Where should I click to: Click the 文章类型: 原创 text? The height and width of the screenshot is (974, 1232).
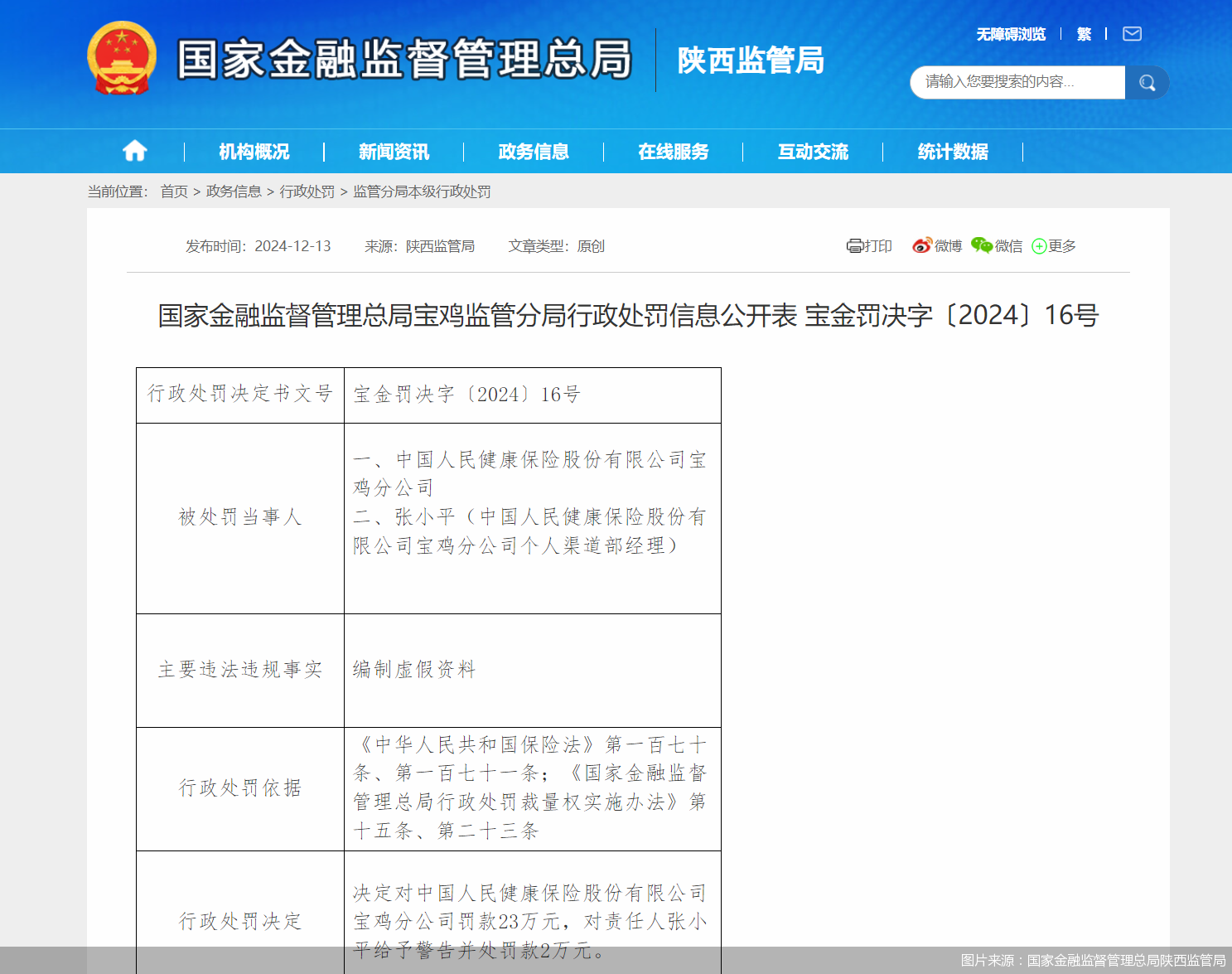point(556,246)
